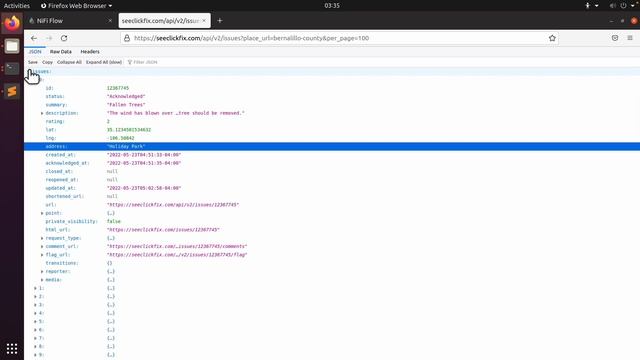Select the acknowledged_at row
Screen dimensions: 640x360
pos(332,163)
